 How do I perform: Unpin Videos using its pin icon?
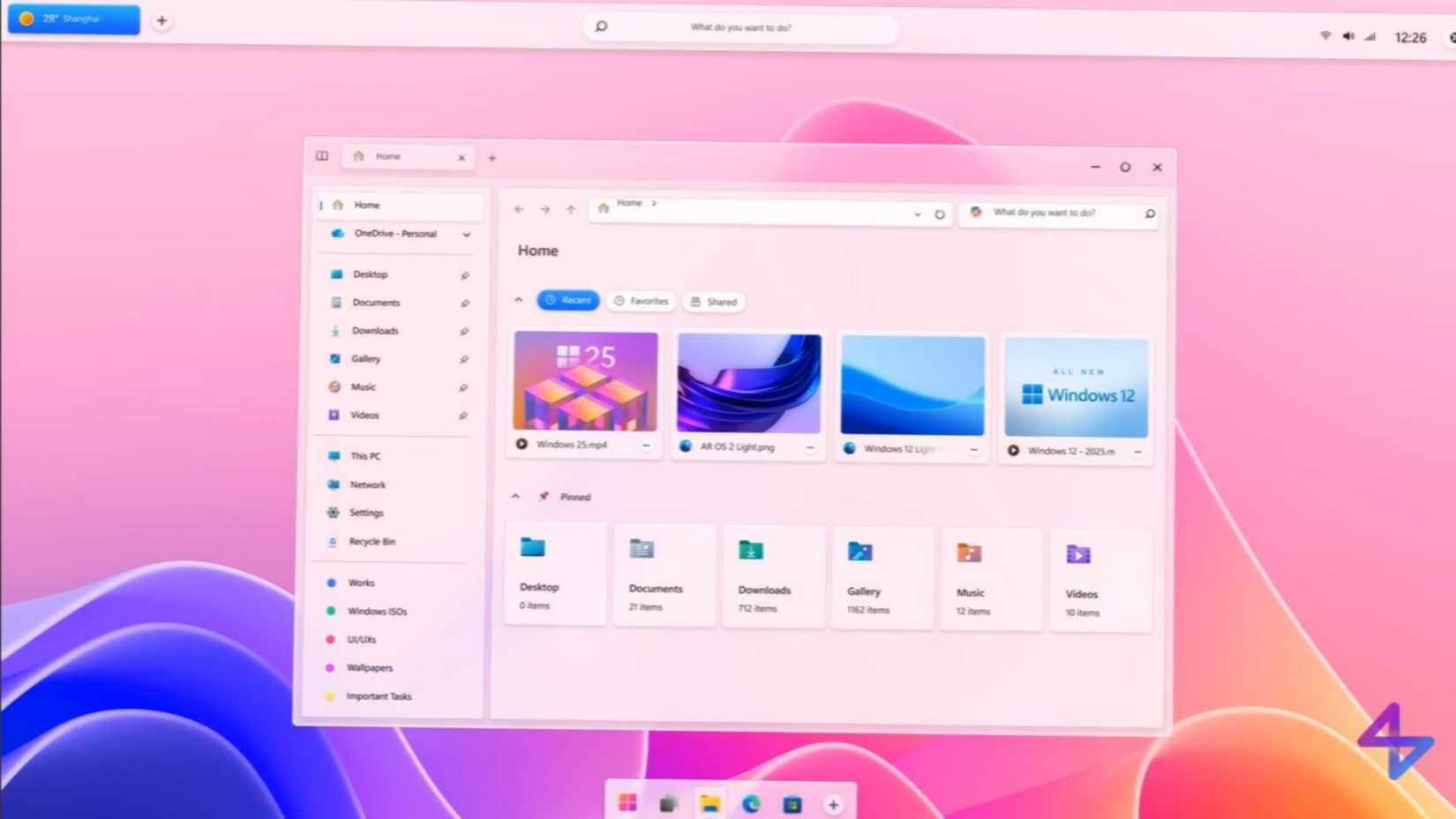[x=462, y=416]
